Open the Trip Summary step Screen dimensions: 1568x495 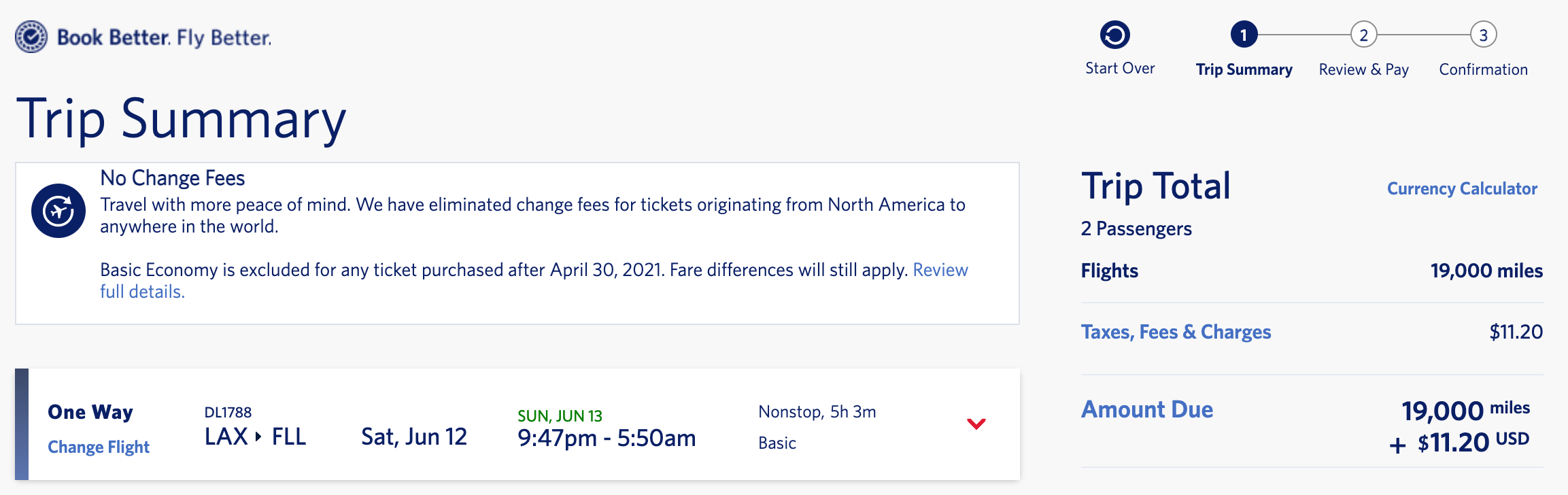pyautogui.click(x=1244, y=69)
